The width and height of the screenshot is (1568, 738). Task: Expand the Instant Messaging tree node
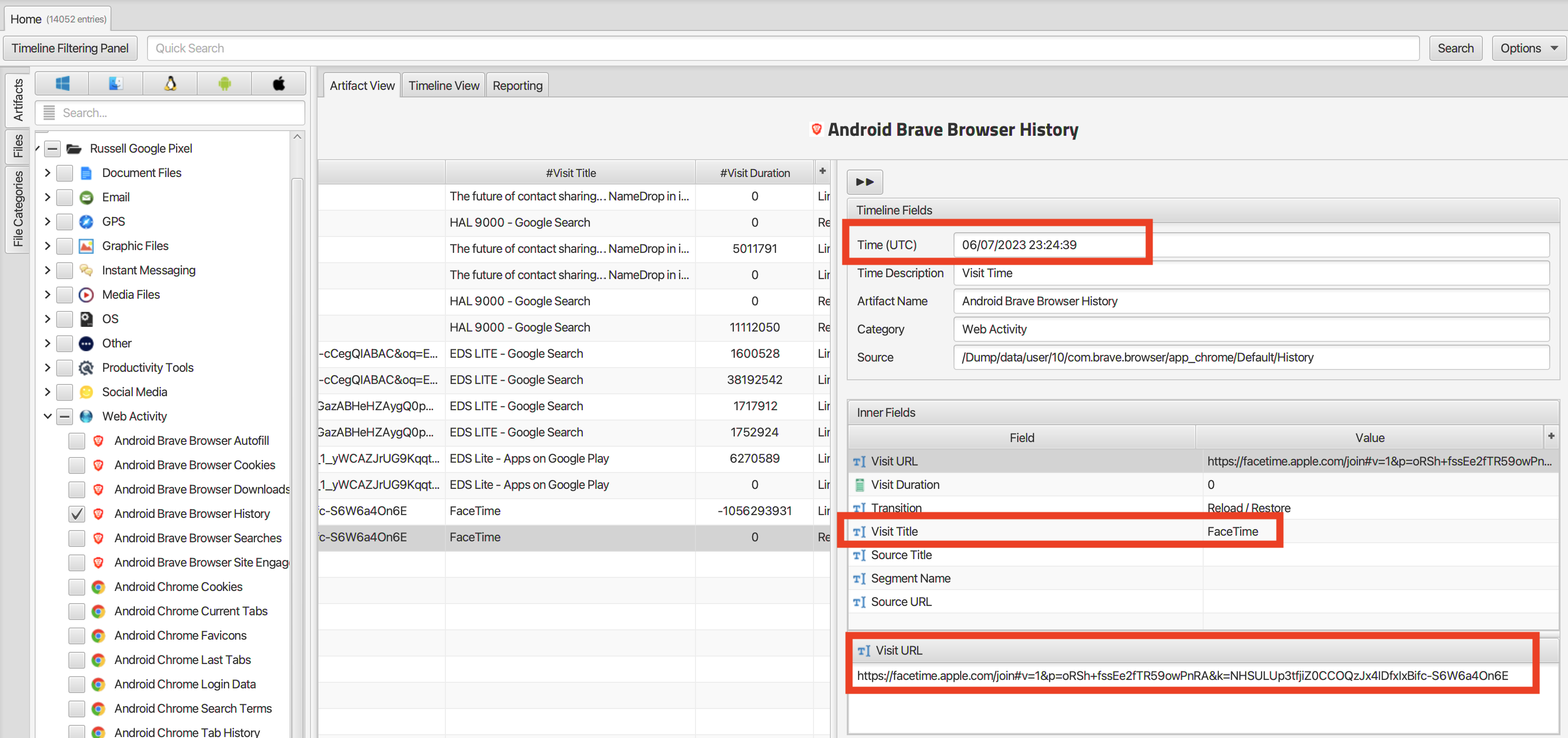pos(47,271)
